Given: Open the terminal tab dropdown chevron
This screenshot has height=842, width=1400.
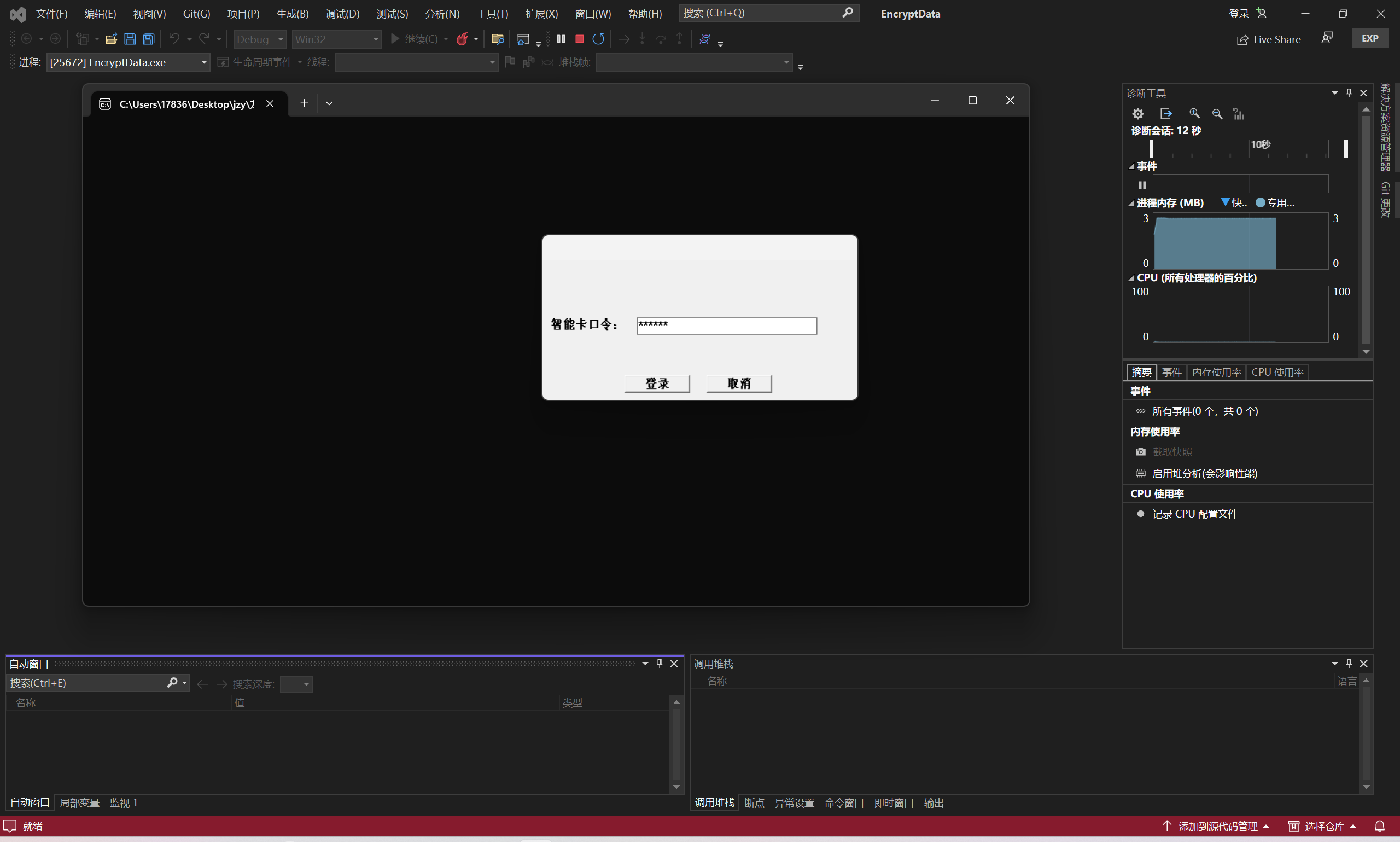Looking at the screenshot, I should click(x=329, y=103).
